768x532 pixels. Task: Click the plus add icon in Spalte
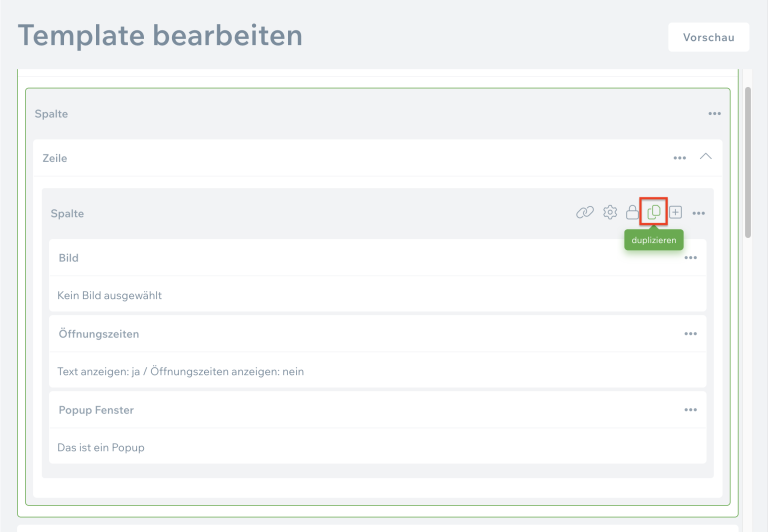click(676, 213)
